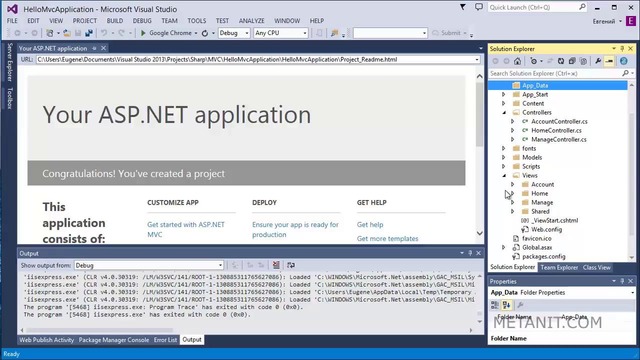Click the Output panel horizontal scrollbar thumb
Screen dimensions: 640x360
click(100, 330)
